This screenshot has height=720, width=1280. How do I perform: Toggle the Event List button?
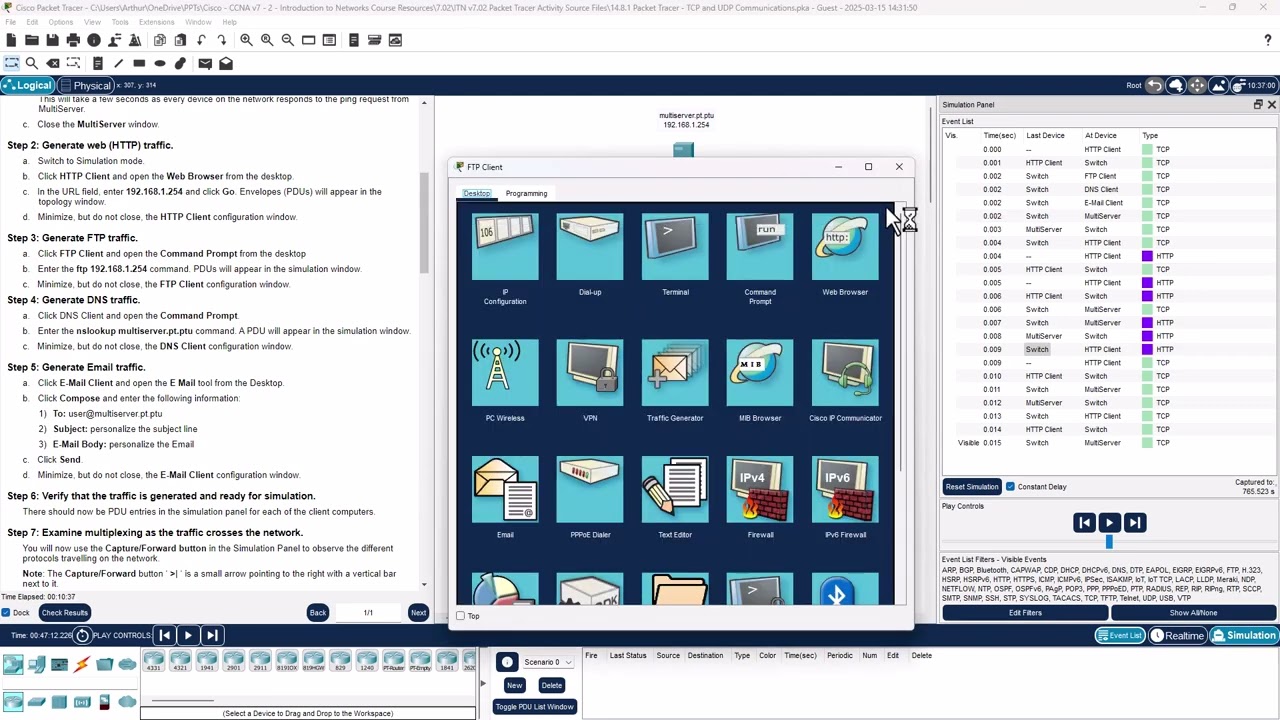pyautogui.click(x=1119, y=635)
